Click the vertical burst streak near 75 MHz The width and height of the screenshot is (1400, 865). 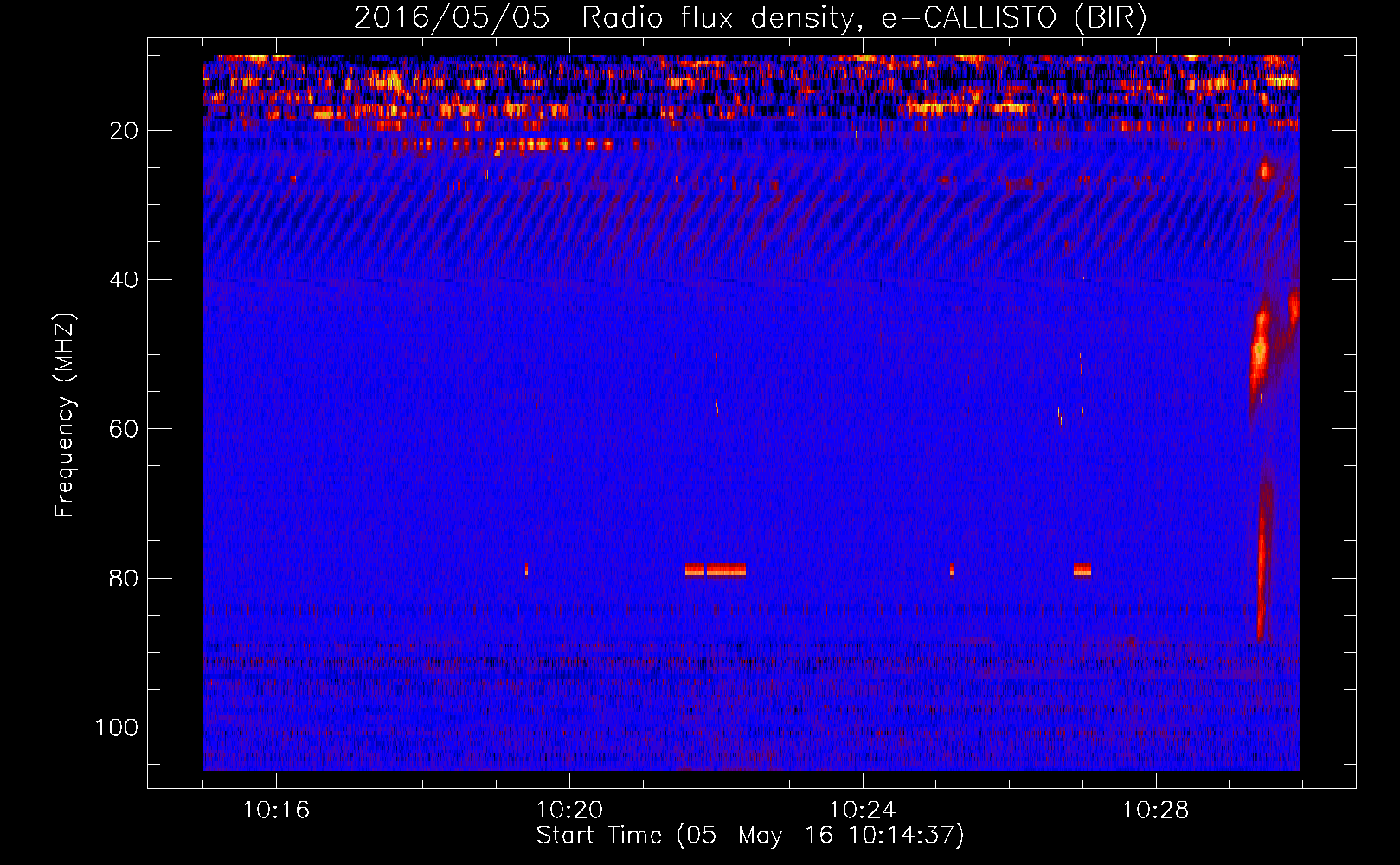tap(1262, 562)
